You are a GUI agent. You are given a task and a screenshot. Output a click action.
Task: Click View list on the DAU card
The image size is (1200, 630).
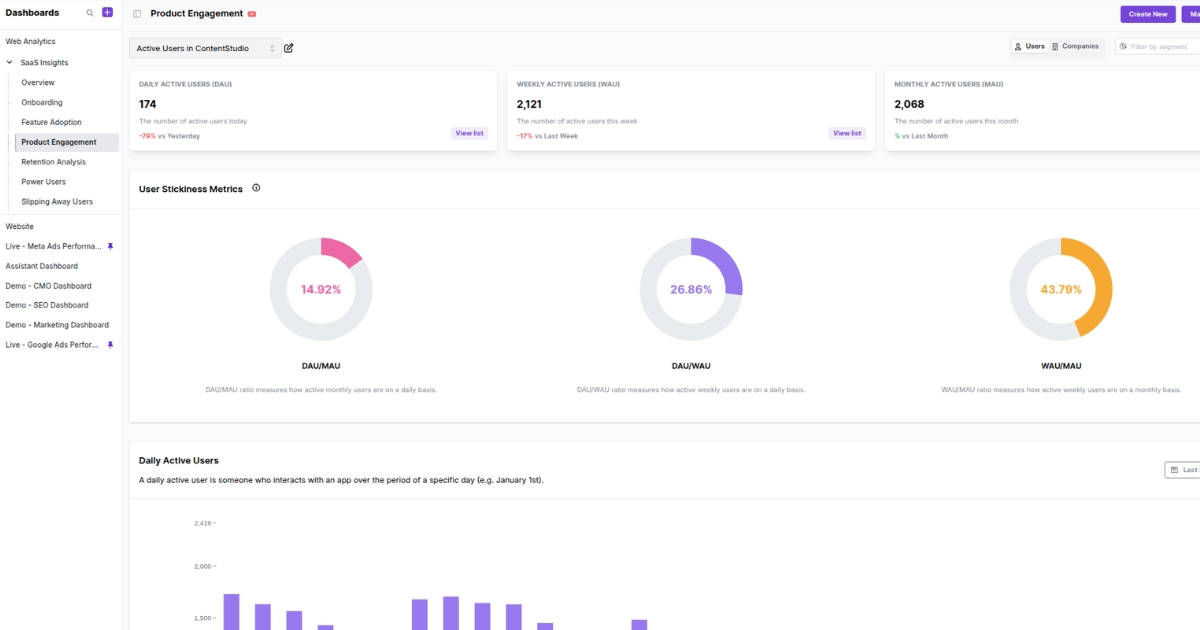470,132
